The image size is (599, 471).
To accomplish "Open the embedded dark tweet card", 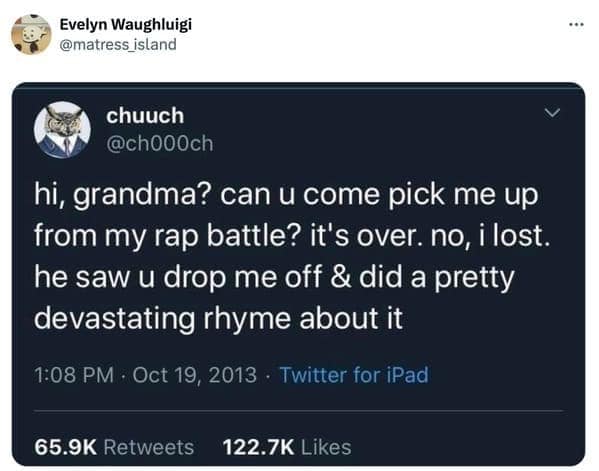I will pos(298,274).
